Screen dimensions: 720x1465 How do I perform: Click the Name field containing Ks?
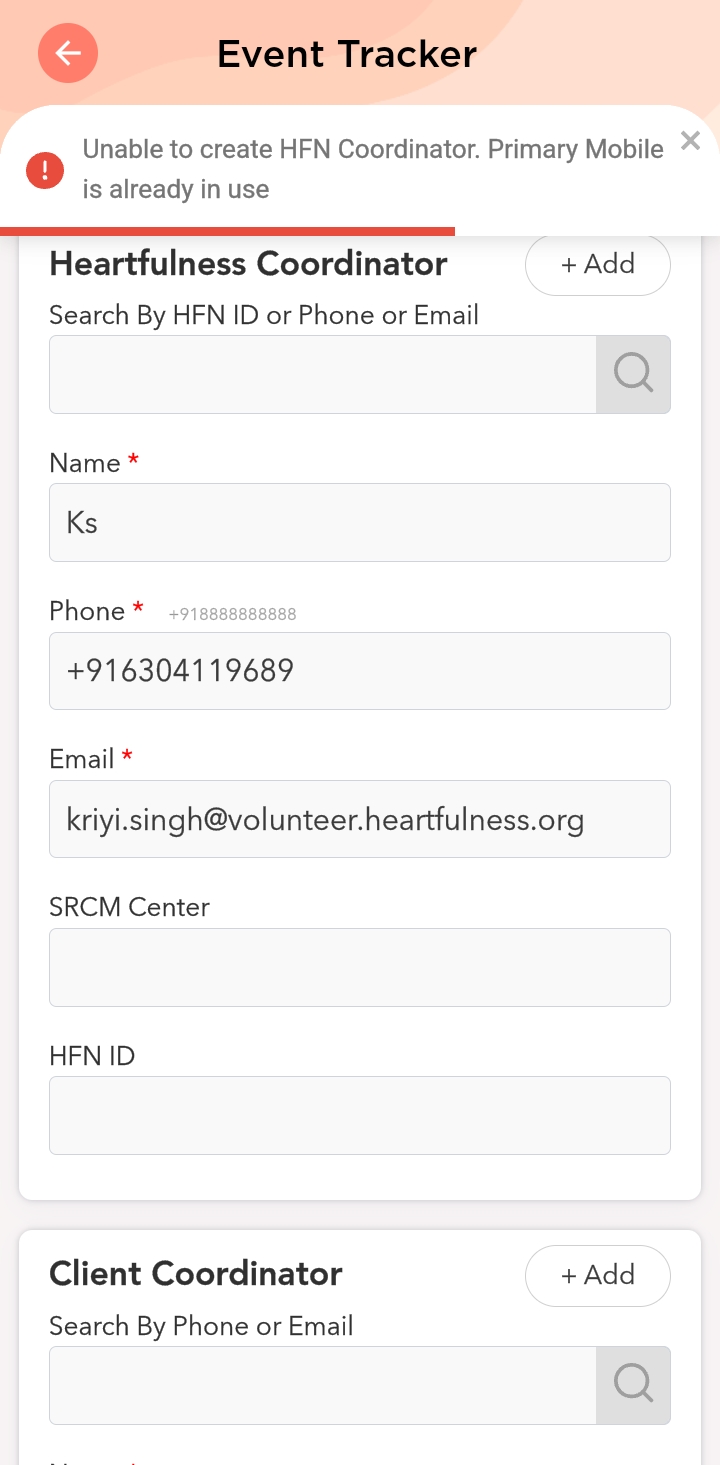[359, 522]
